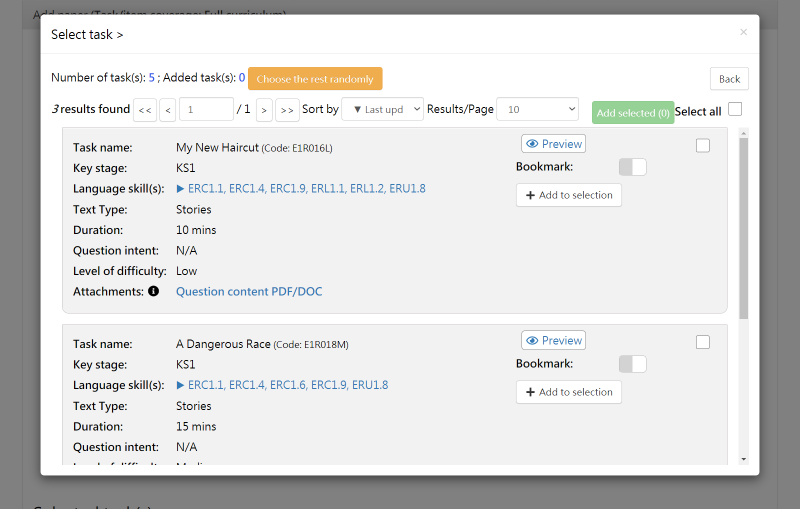This screenshot has width=800, height=509.
Task: Preview the My New Haircut task
Action: pyautogui.click(x=553, y=144)
